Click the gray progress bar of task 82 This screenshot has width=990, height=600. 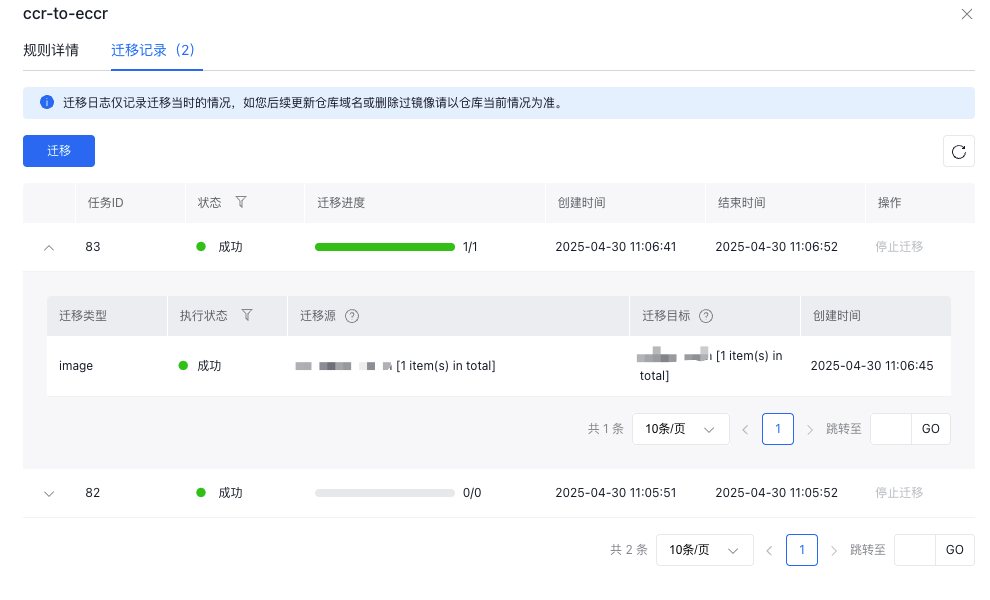[385, 493]
